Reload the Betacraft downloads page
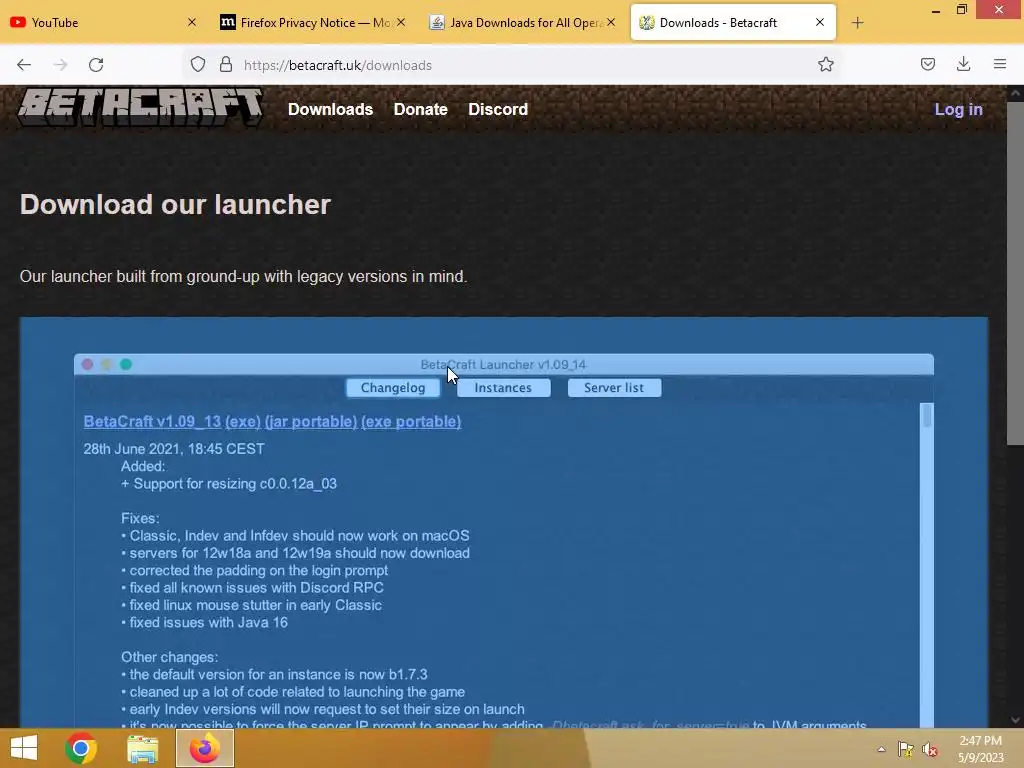1024x768 pixels. pos(96,65)
